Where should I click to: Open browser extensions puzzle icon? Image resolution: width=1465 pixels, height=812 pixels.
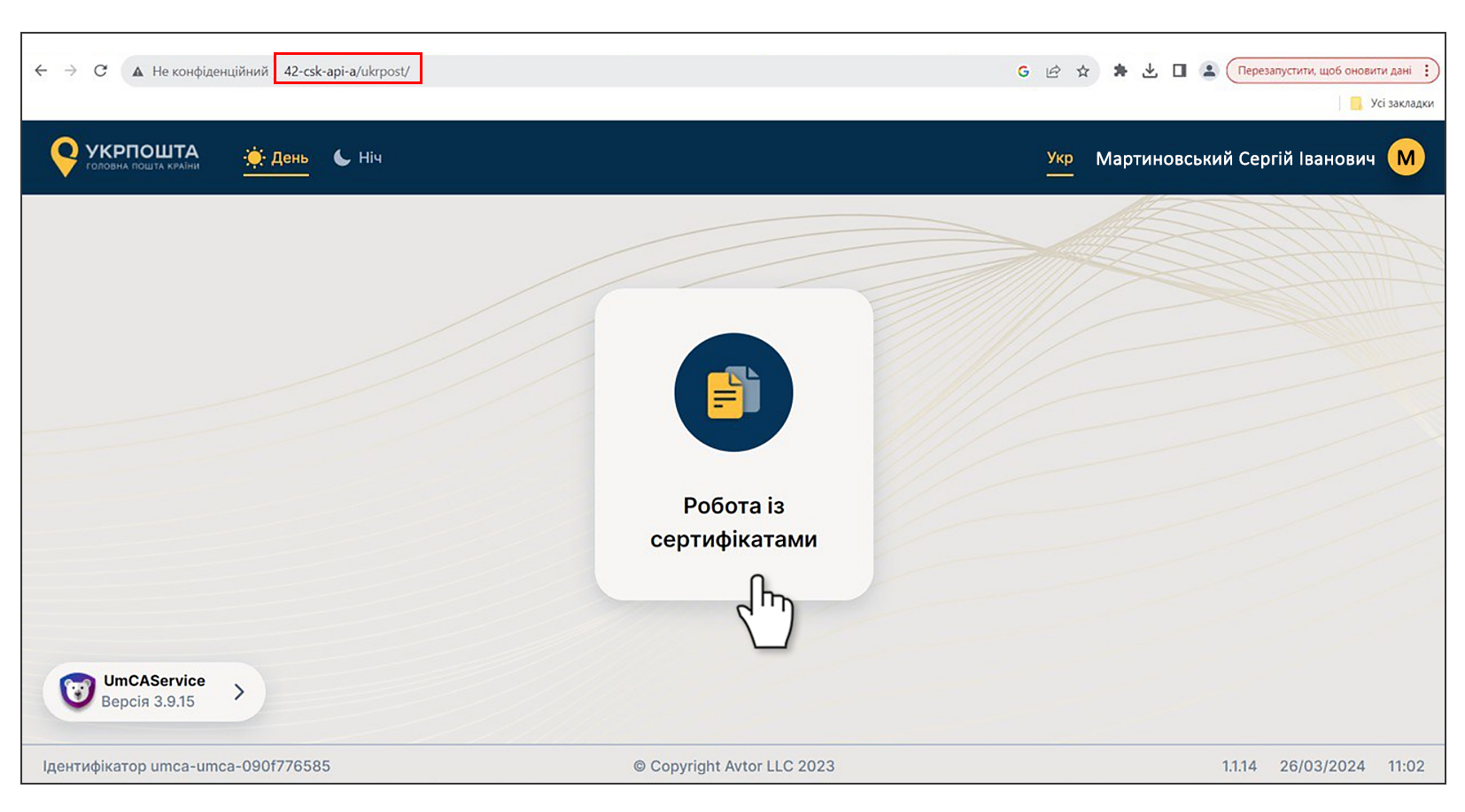click(1120, 71)
